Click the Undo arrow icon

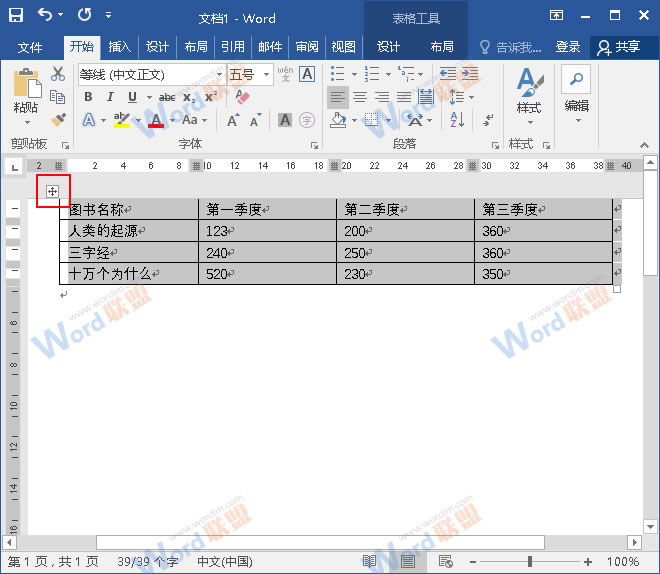(x=45, y=15)
